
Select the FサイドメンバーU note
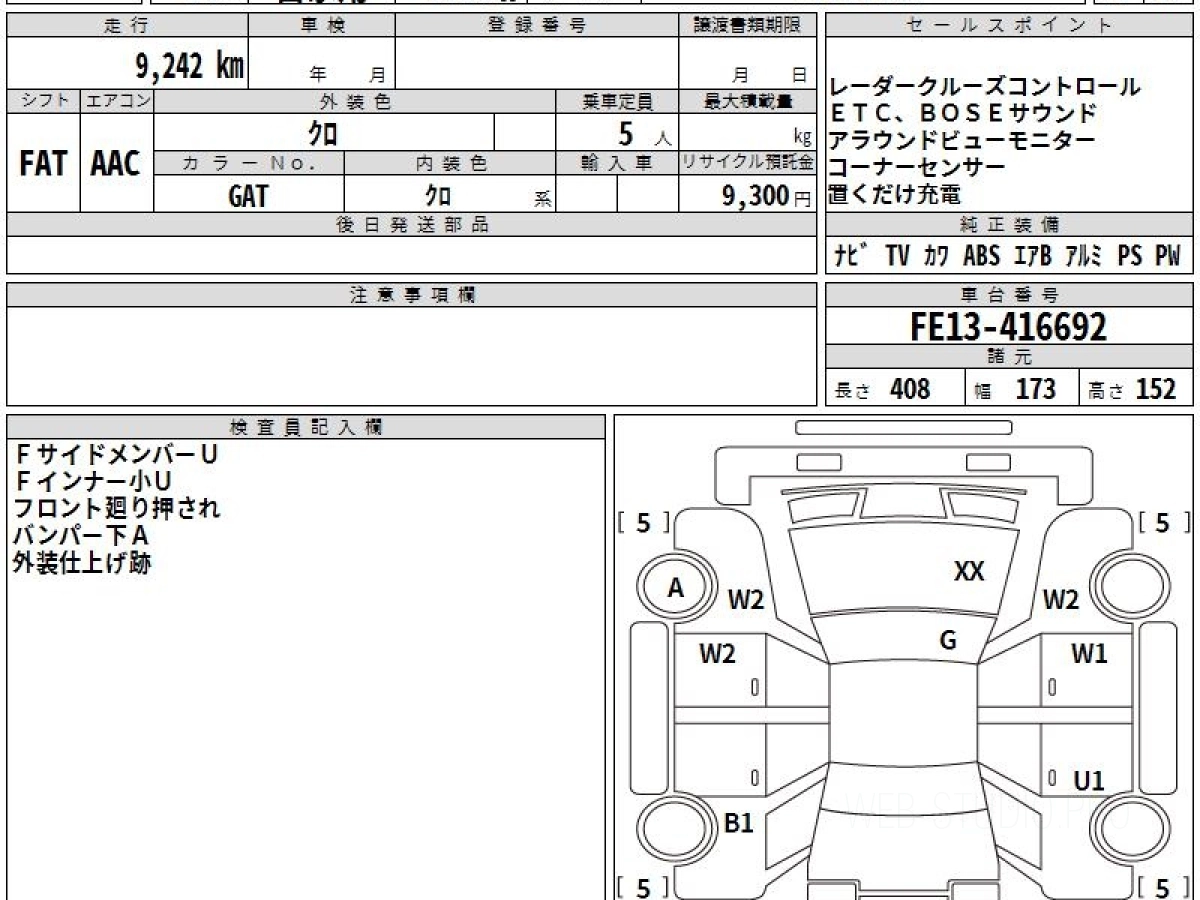click(116, 454)
